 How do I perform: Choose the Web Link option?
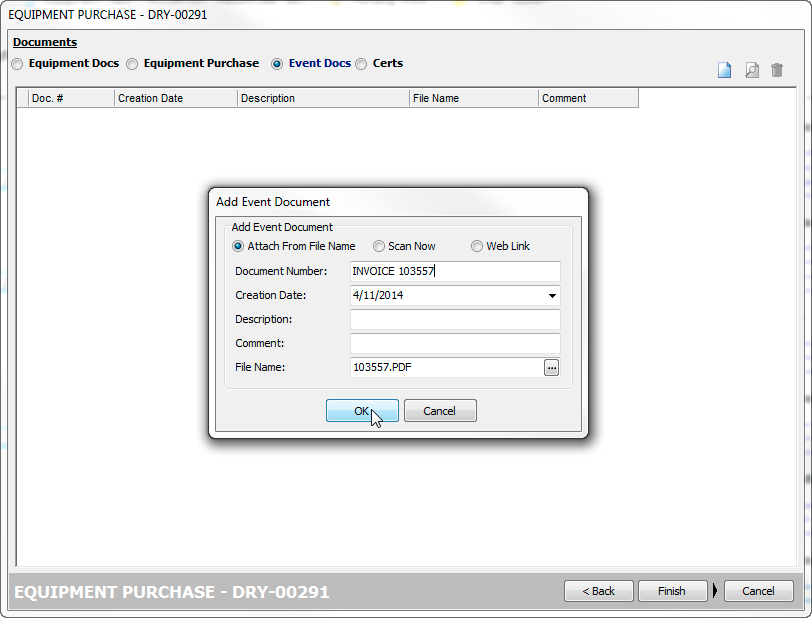click(x=476, y=246)
